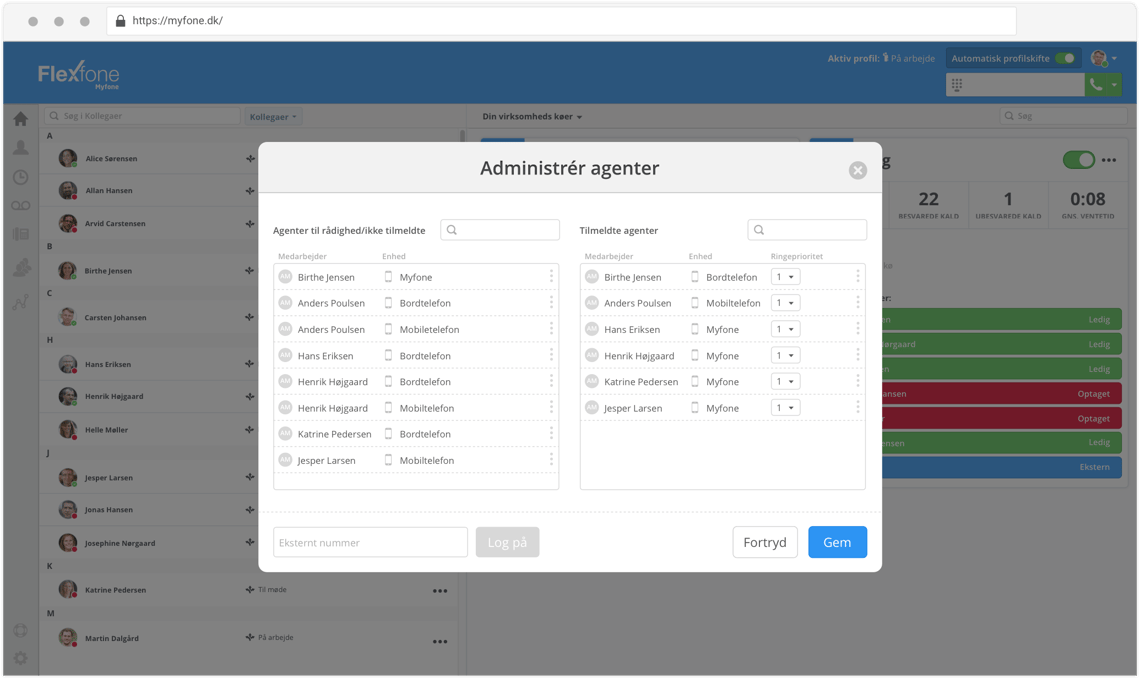The width and height of the screenshot is (1140, 679).
Task: Open priority dropdown for Jesper Larsen Myfone
Action: tap(785, 408)
